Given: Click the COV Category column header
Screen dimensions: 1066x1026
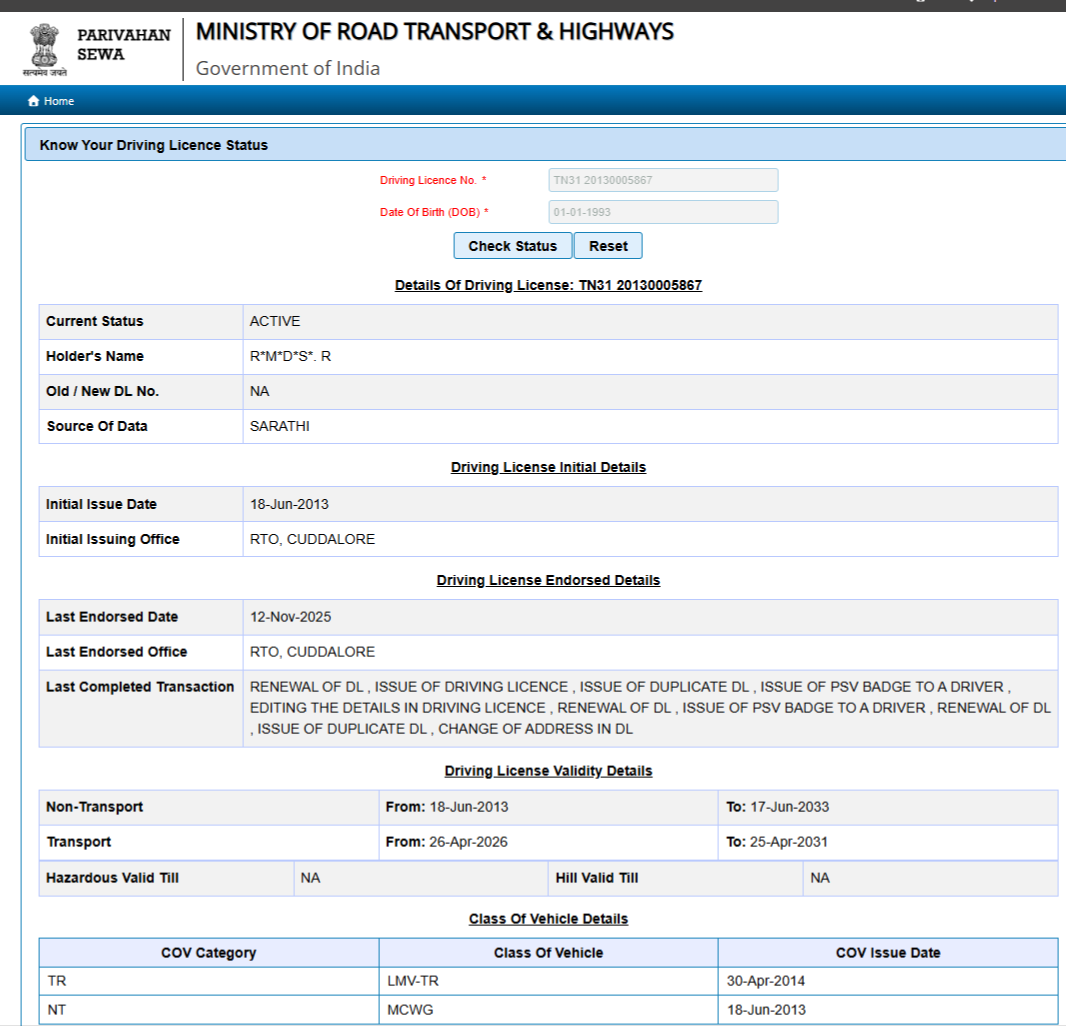Looking at the screenshot, I should [x=209, y=953].
